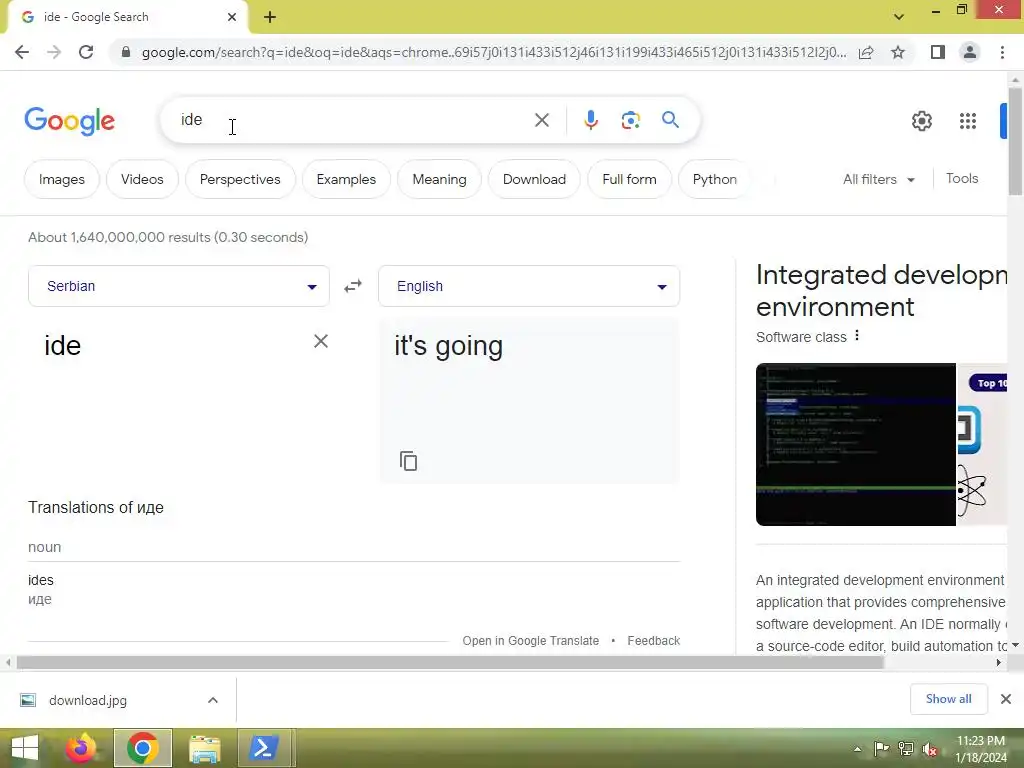
Task: Open more options beside Software class
Action: click(857, 336)
